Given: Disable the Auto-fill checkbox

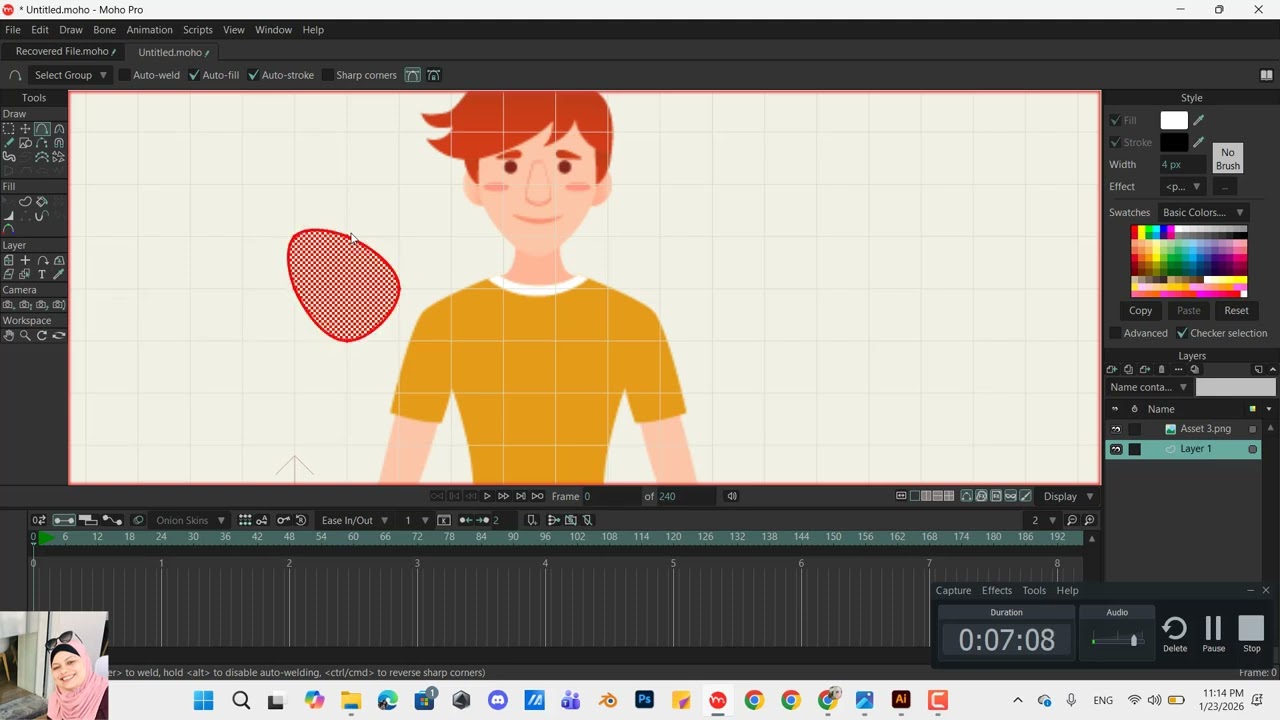Looking at the screenshot, I should click(194, 75).
